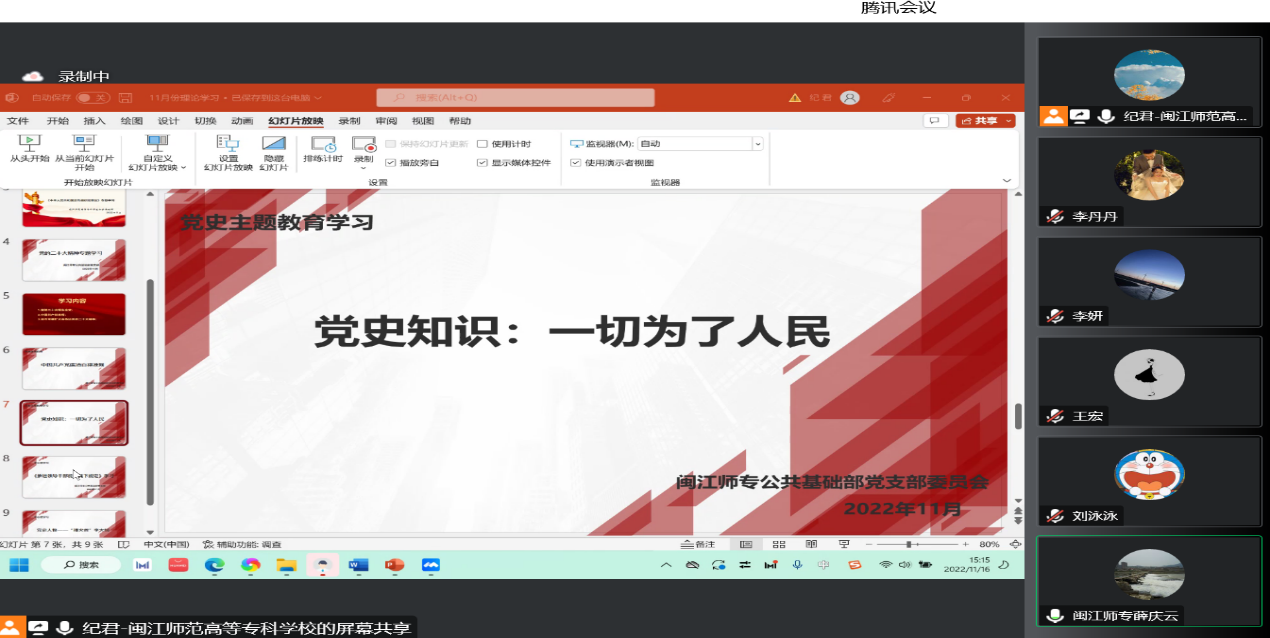
Task: Switch to the 切换 ribbon tab
Action: click(x=205, y=121)
